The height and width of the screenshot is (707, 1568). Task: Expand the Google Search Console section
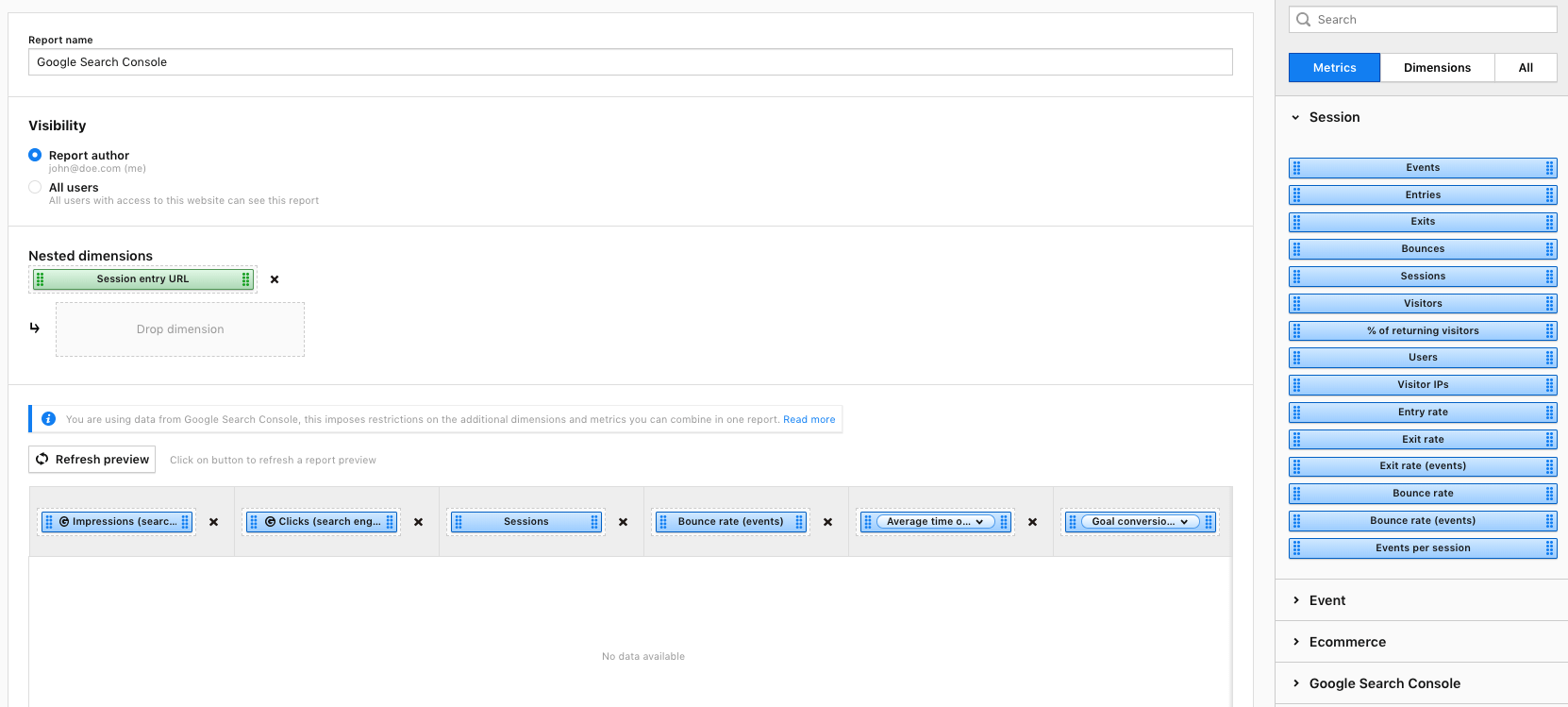(1295, 683)
